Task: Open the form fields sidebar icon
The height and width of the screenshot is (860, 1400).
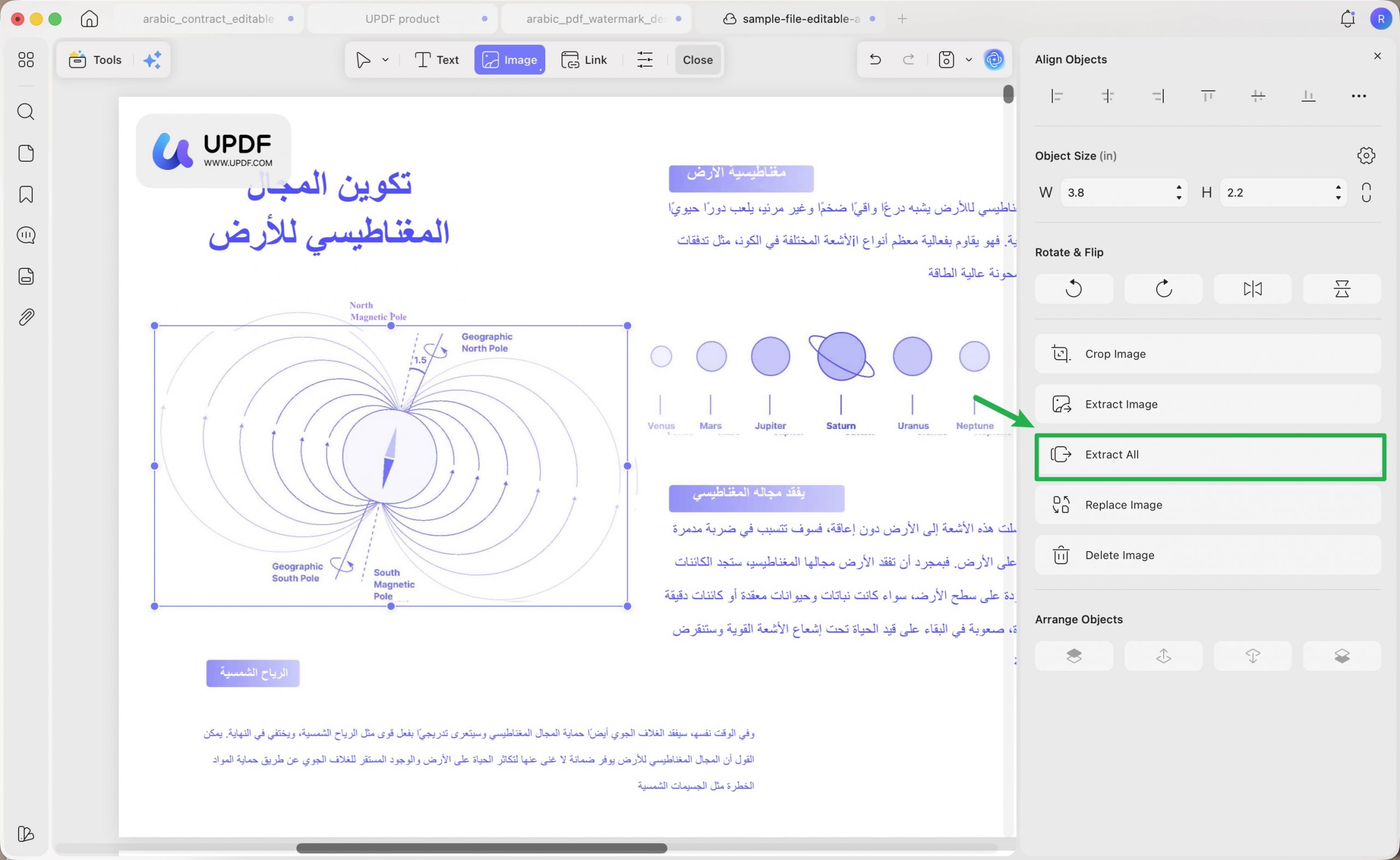Action: point(26,277)
